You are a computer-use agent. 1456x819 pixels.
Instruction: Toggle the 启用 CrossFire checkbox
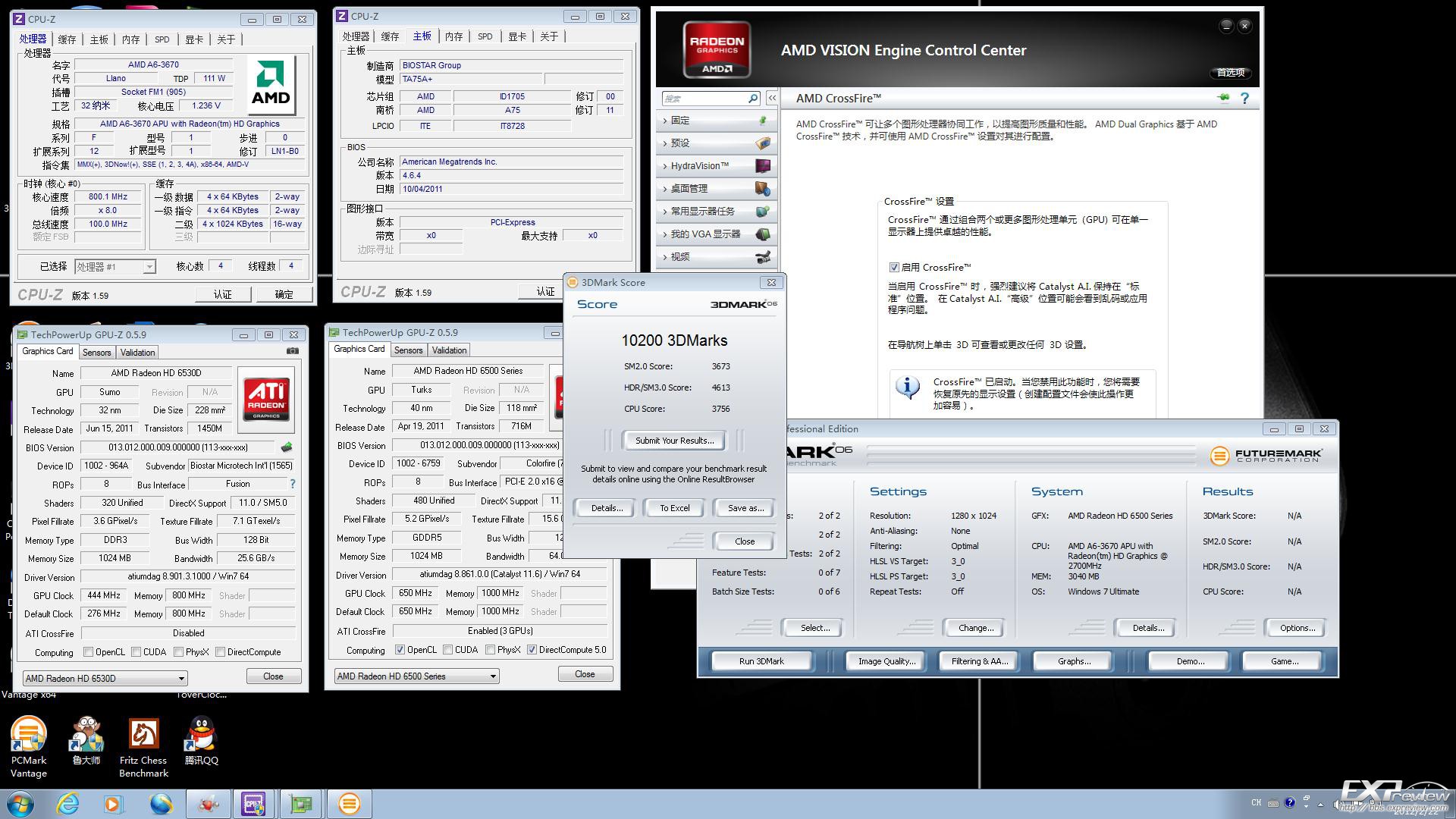[x=894, y=267]
